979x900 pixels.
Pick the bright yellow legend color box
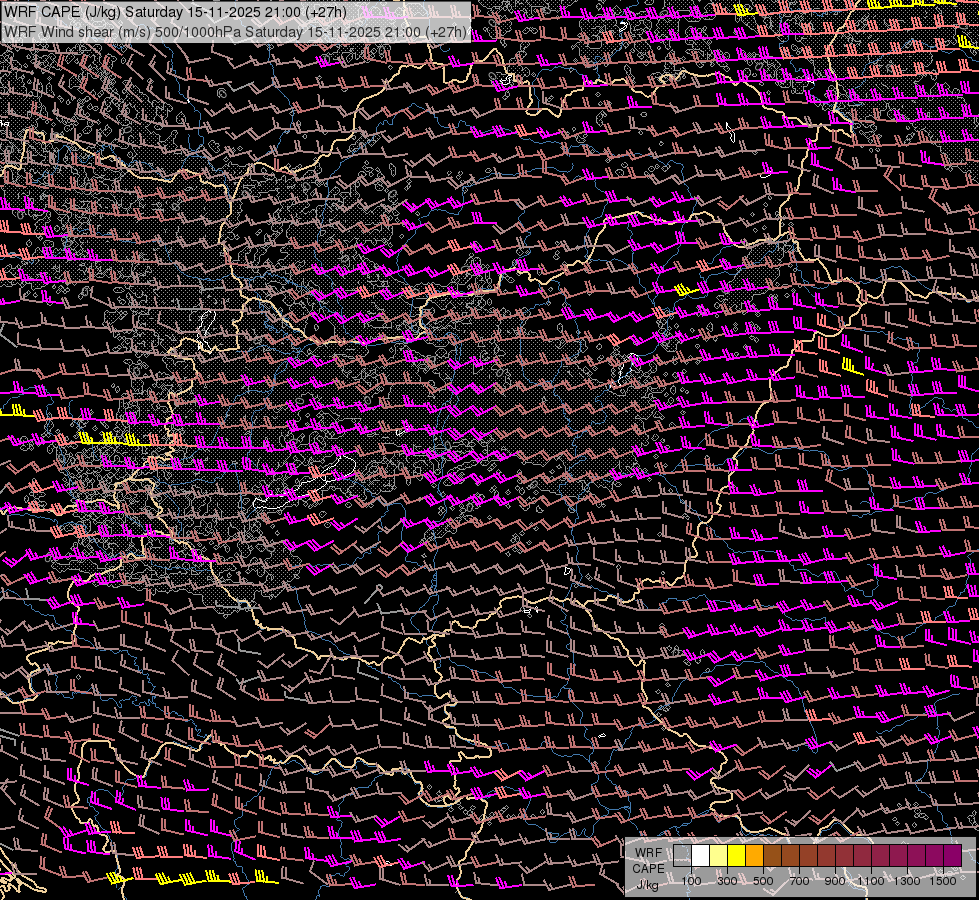point(736,855)
